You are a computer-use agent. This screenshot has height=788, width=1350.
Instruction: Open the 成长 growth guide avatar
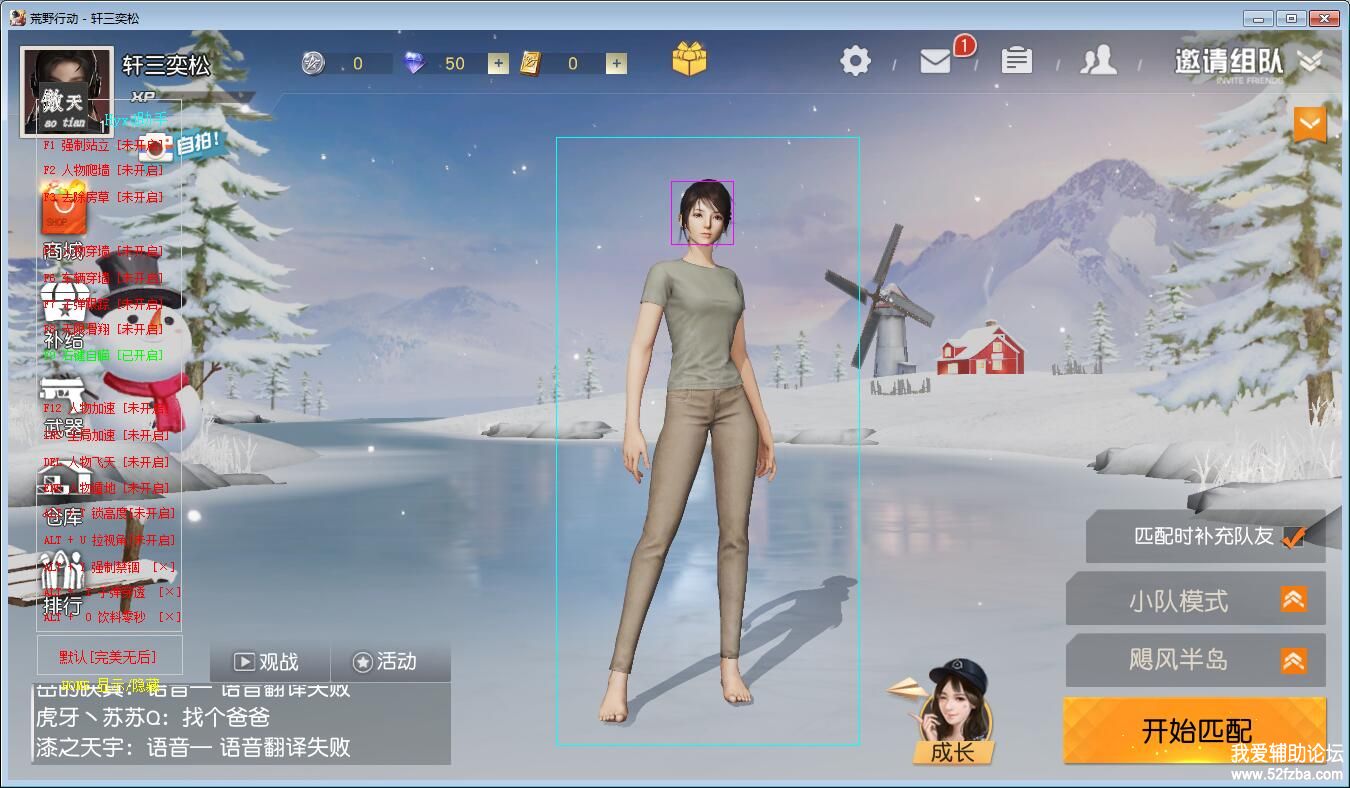(953, 712)
